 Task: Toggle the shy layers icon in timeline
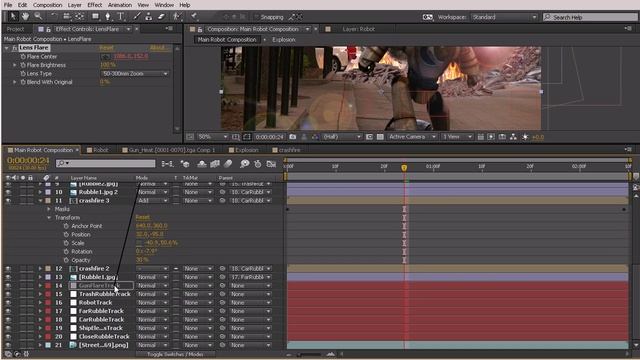(x=202, y=164)
